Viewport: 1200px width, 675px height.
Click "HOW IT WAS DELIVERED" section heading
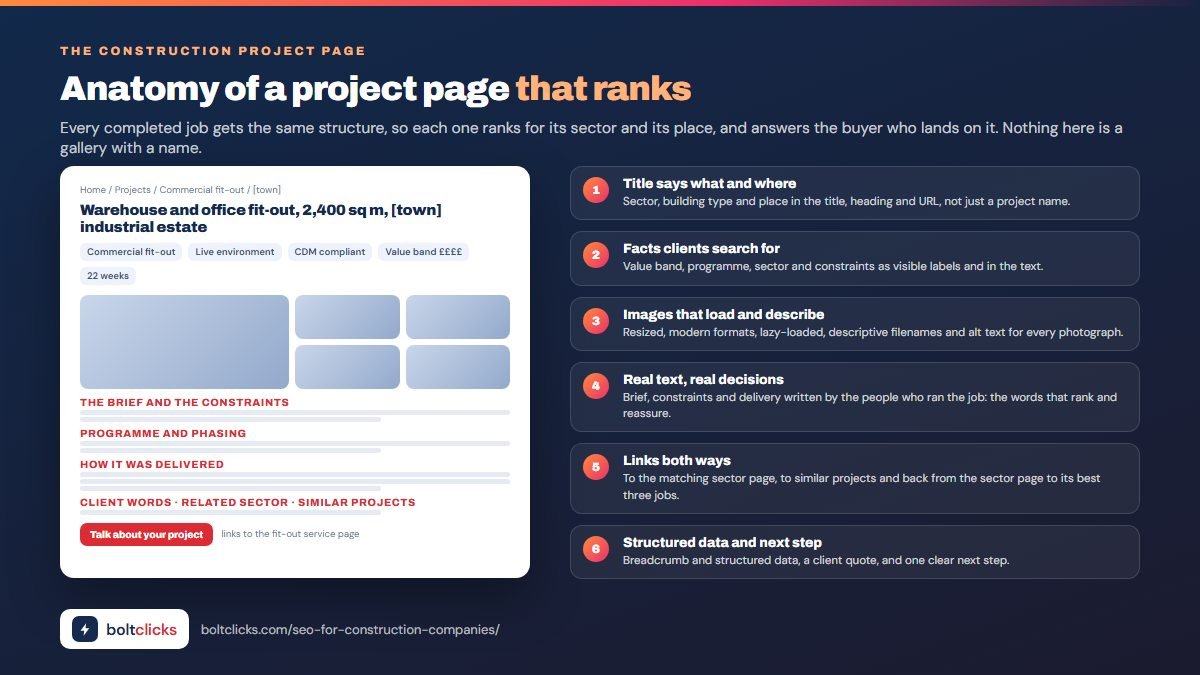coord(152,464)
